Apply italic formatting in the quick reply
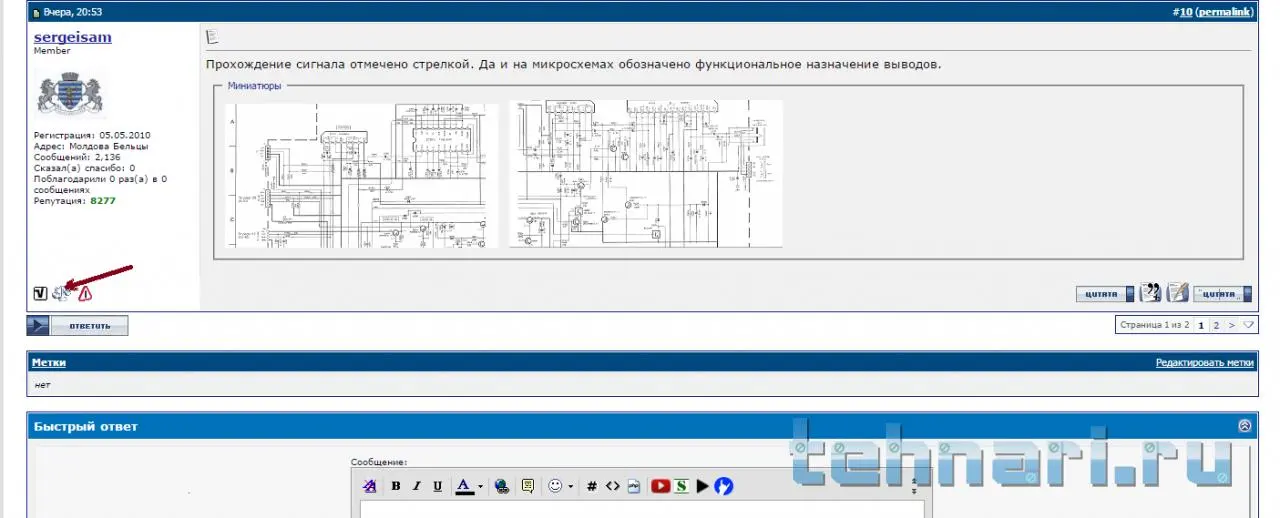The image size is (1280, 518). tap(417, 486)
